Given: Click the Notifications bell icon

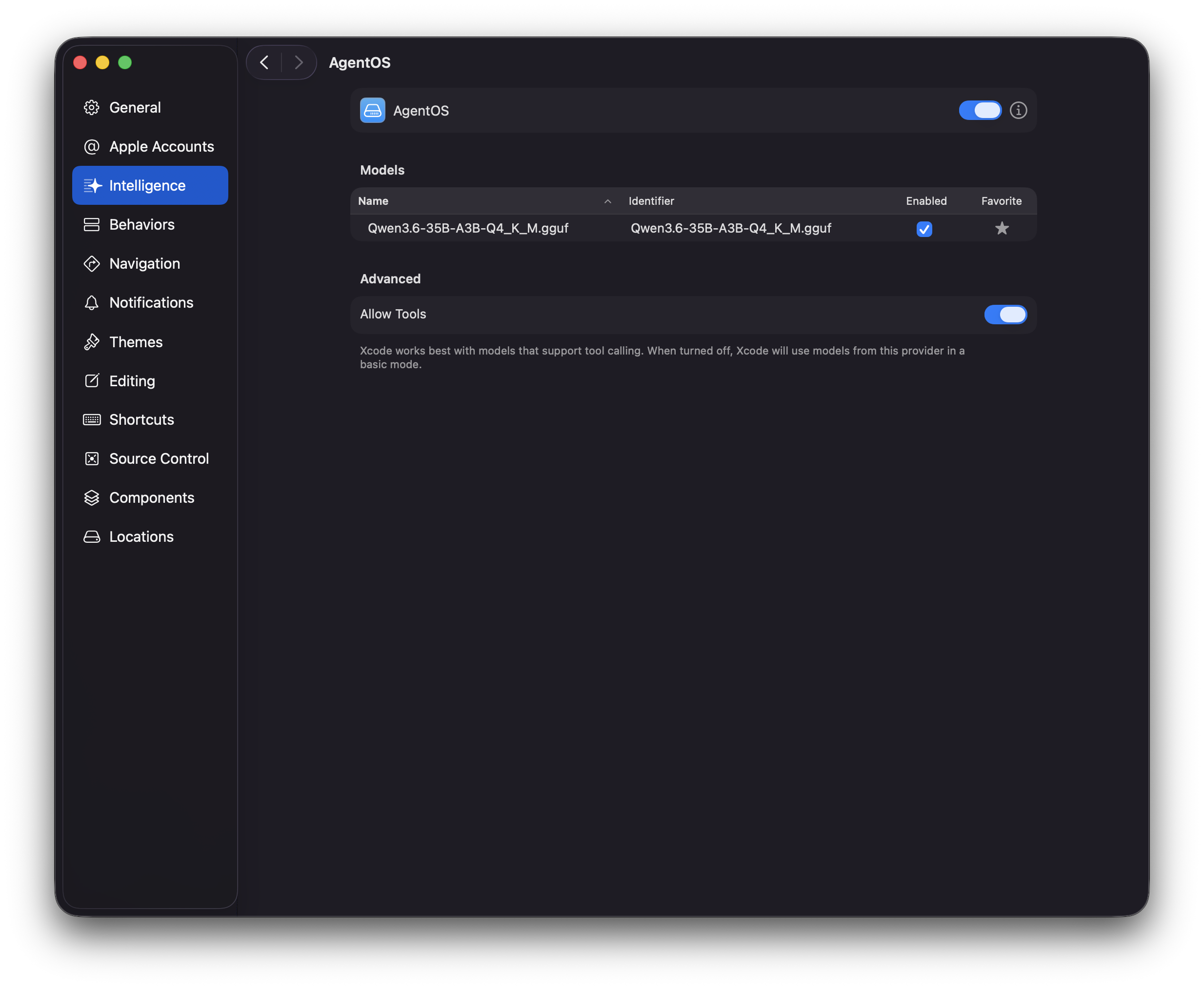Looking at the screenshot, I should 92,302.
